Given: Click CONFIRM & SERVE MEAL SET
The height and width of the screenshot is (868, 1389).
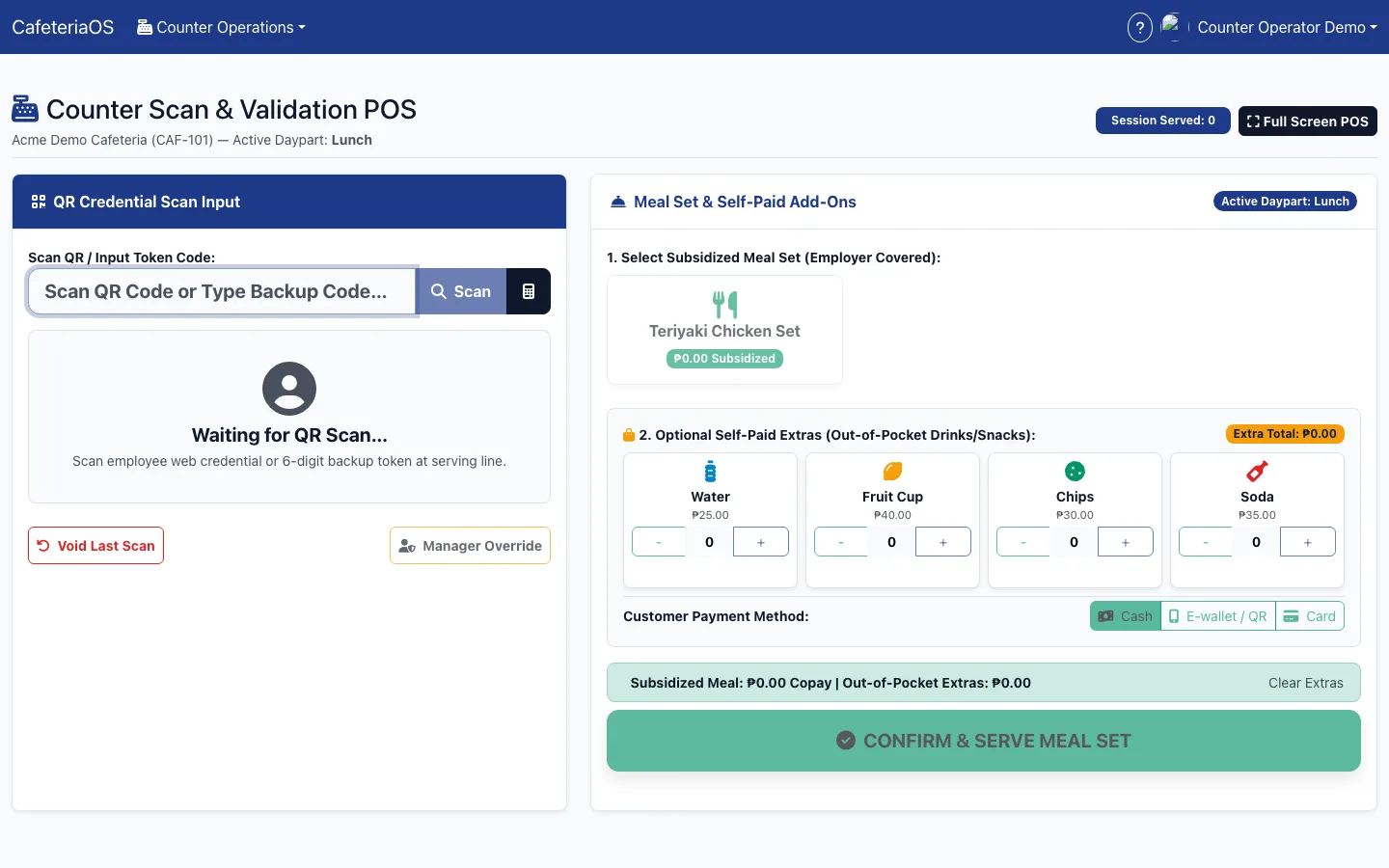Looking at the screenshot, I should [984, 741].
